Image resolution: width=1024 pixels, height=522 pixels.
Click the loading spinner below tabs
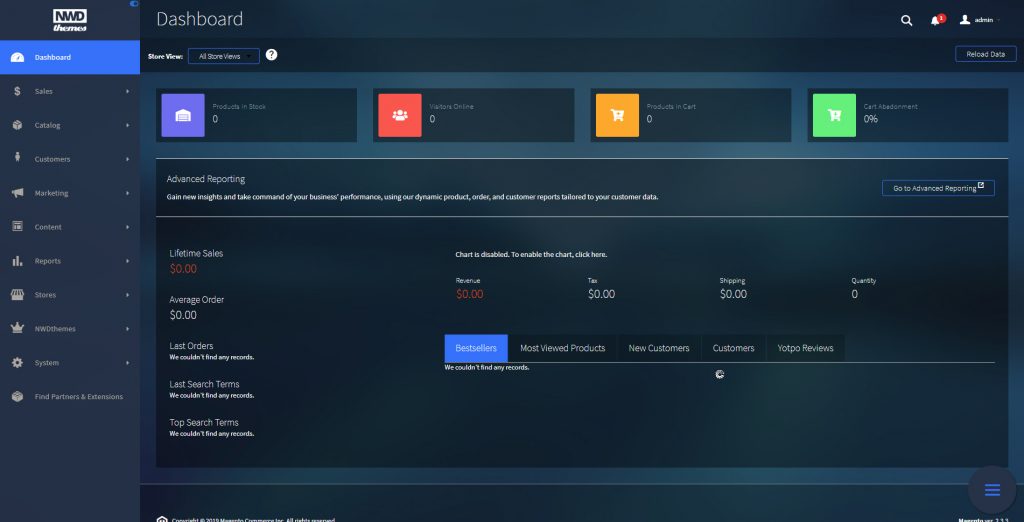(x=720, y=374)
